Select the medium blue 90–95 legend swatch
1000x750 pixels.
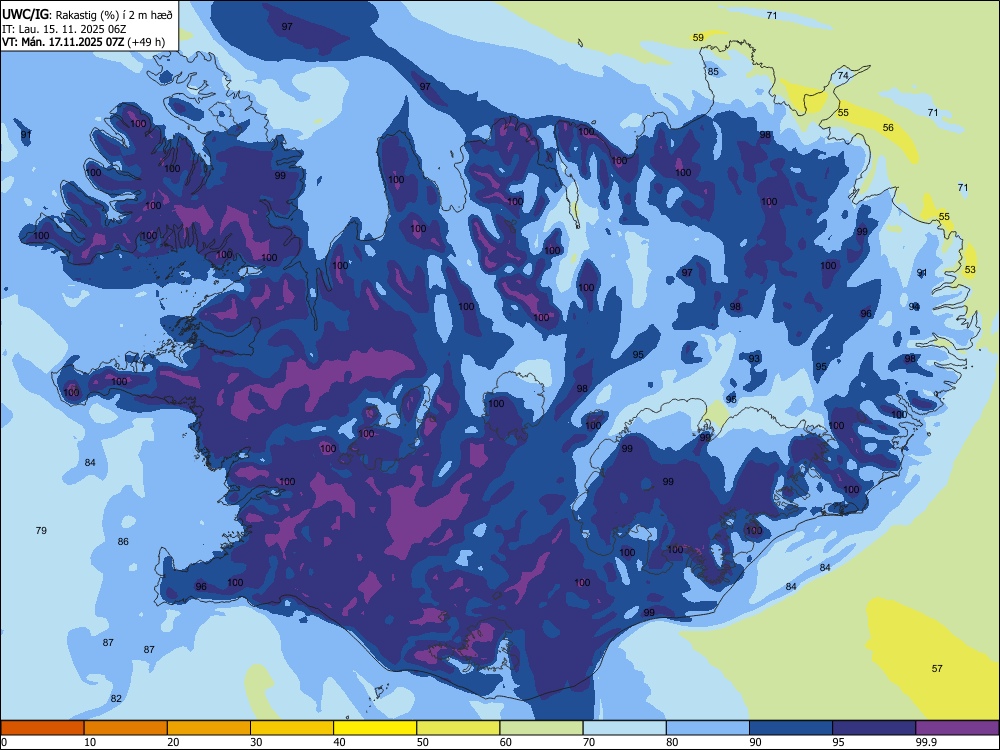click(791, 728)
